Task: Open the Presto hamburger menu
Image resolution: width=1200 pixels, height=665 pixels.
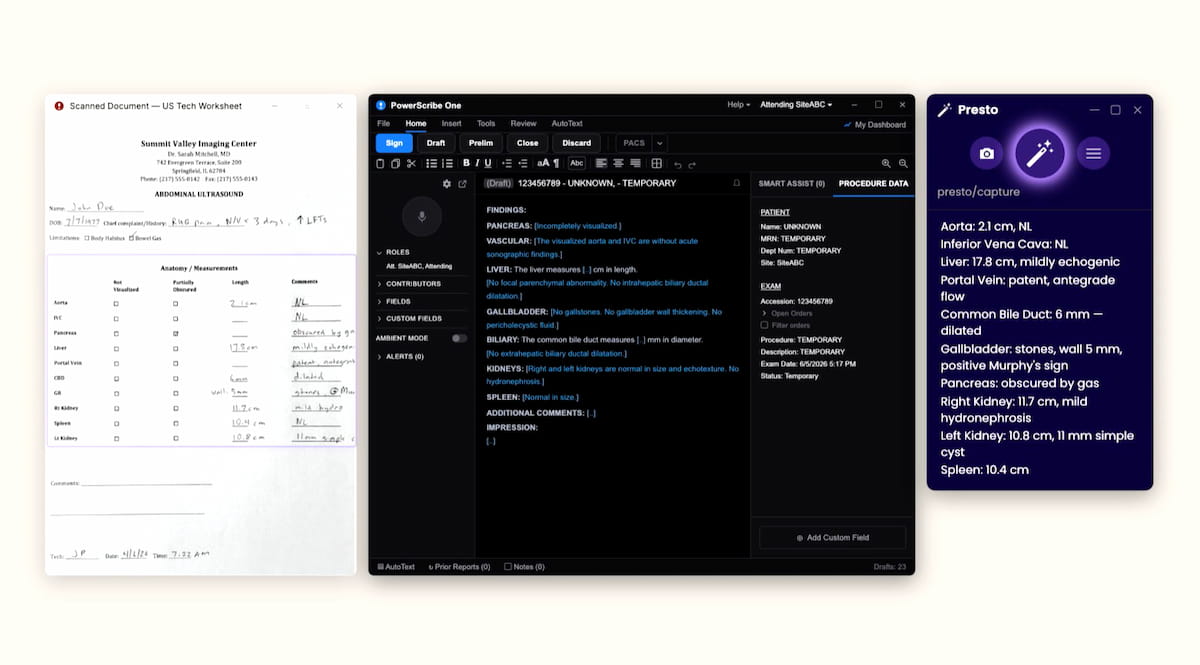Action: click(1093, 153)
